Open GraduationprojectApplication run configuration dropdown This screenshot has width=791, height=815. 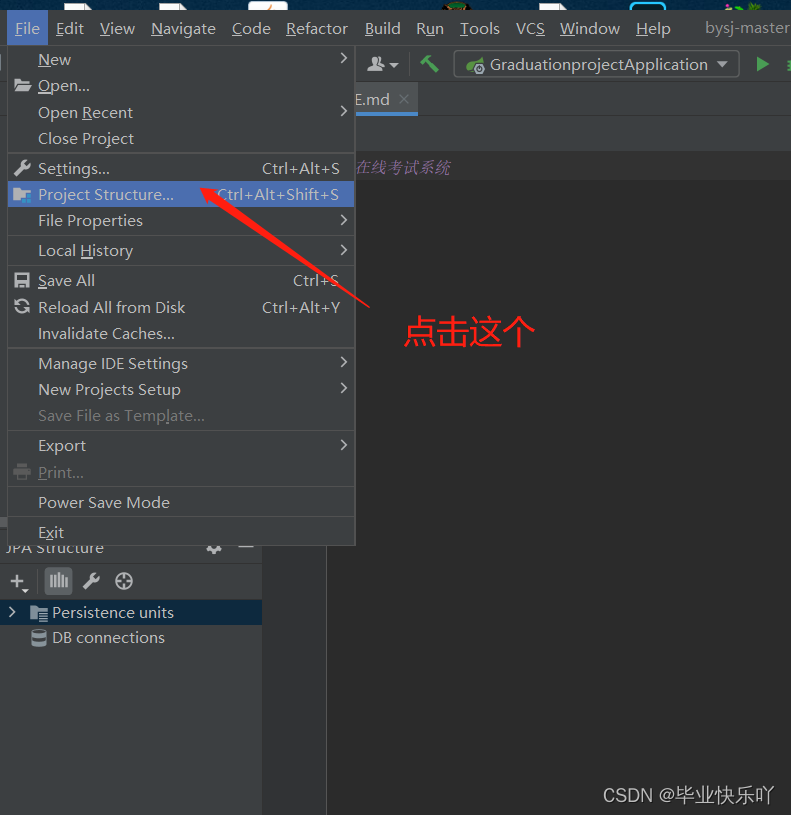(x=597, y=64)
